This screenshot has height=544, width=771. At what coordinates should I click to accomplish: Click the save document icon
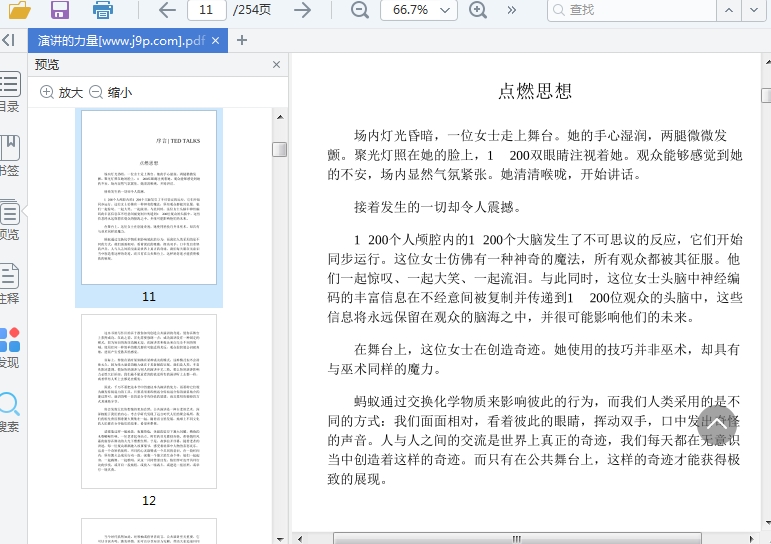60,10
